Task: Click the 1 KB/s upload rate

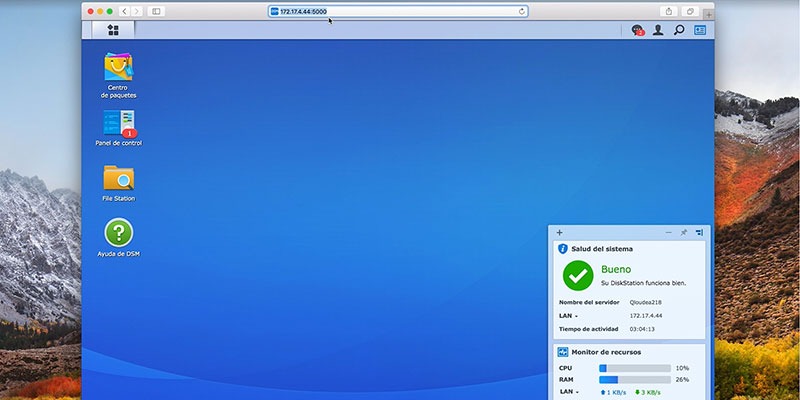Action: [x=614, y=392]
